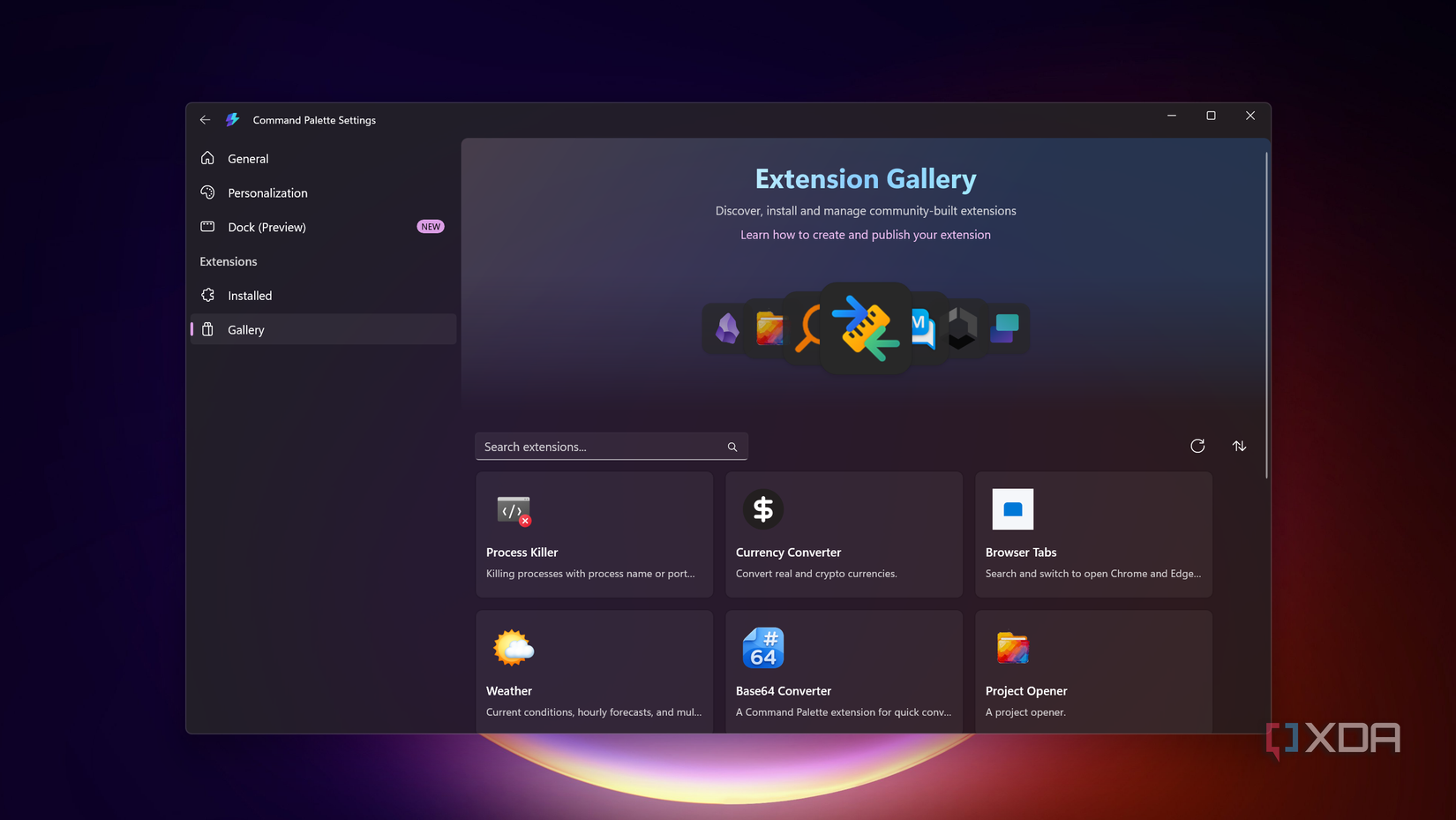This screenshot has width=1456, height=820.
Task: Select the Gallery page in sidebar
Action: pyautogui.click(x=323, y=329)
